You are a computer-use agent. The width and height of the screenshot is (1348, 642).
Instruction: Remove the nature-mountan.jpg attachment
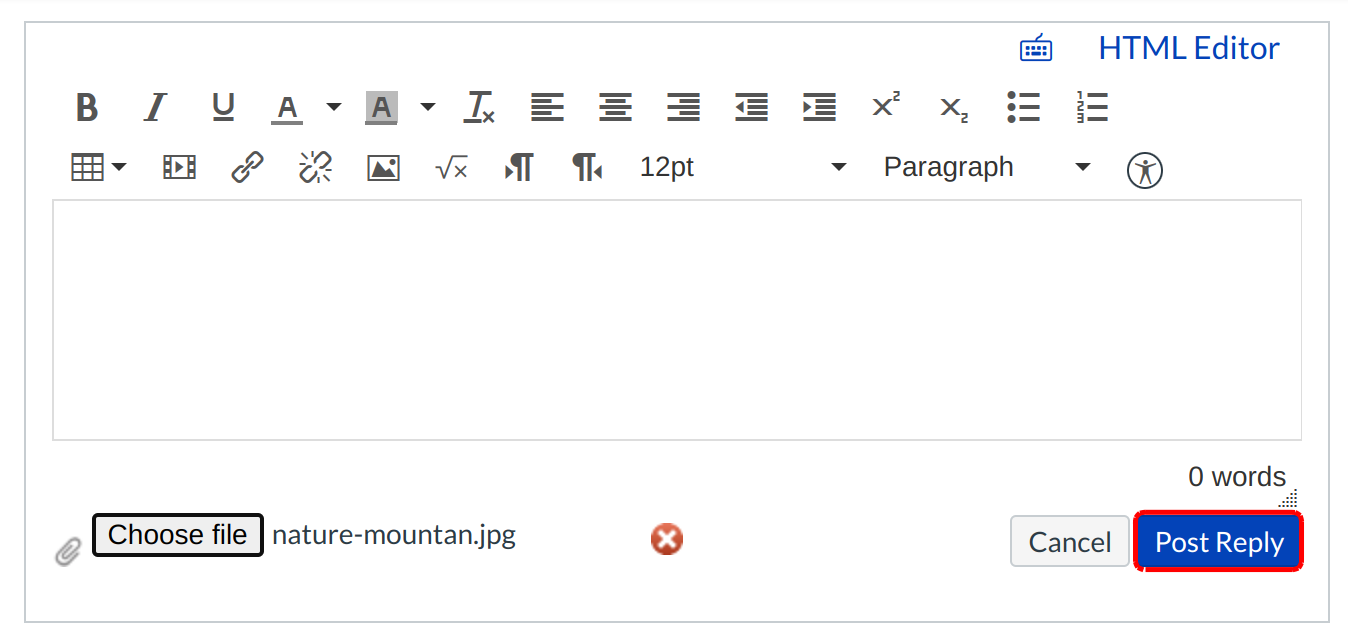(x=666, y=539)
